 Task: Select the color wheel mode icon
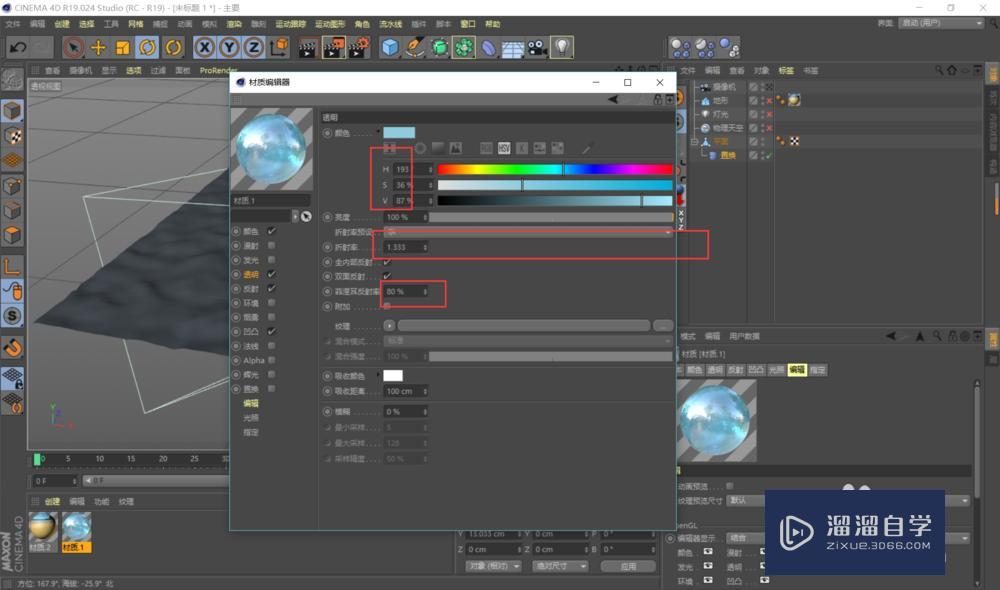[420, 148]
